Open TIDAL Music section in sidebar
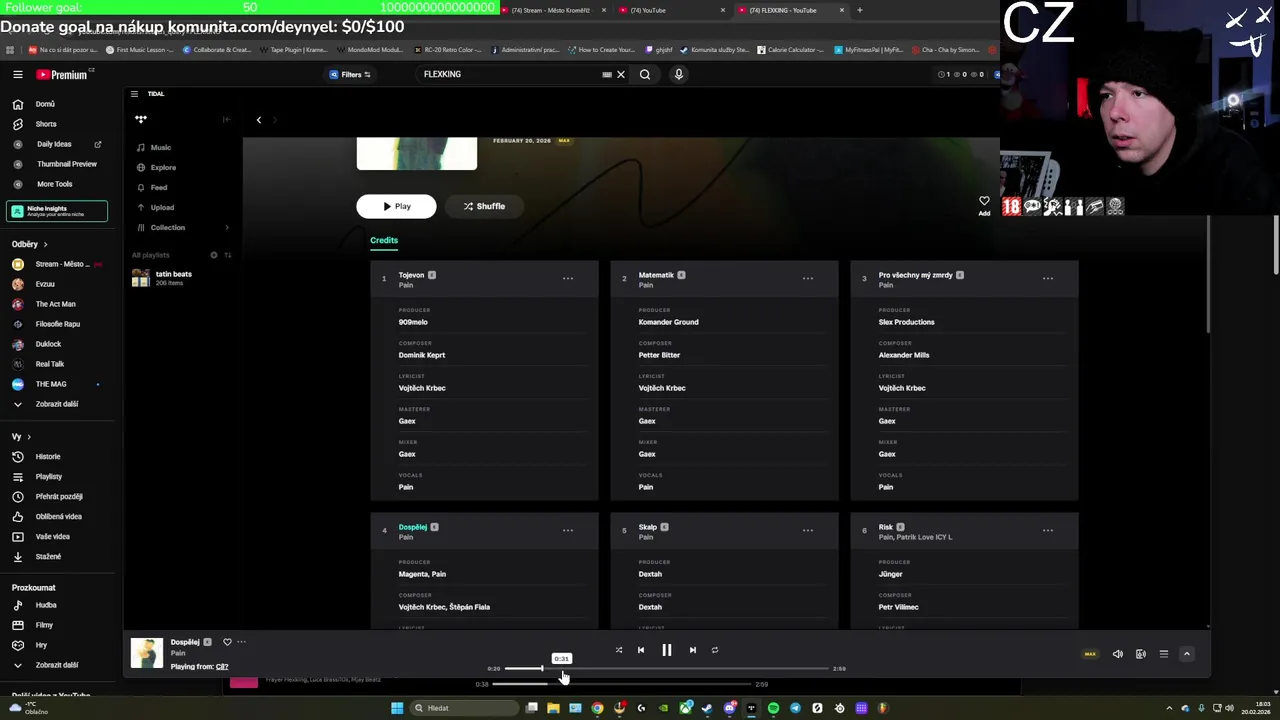Image resolution: width=1280 pixels, height=720 pixels. 160,147
